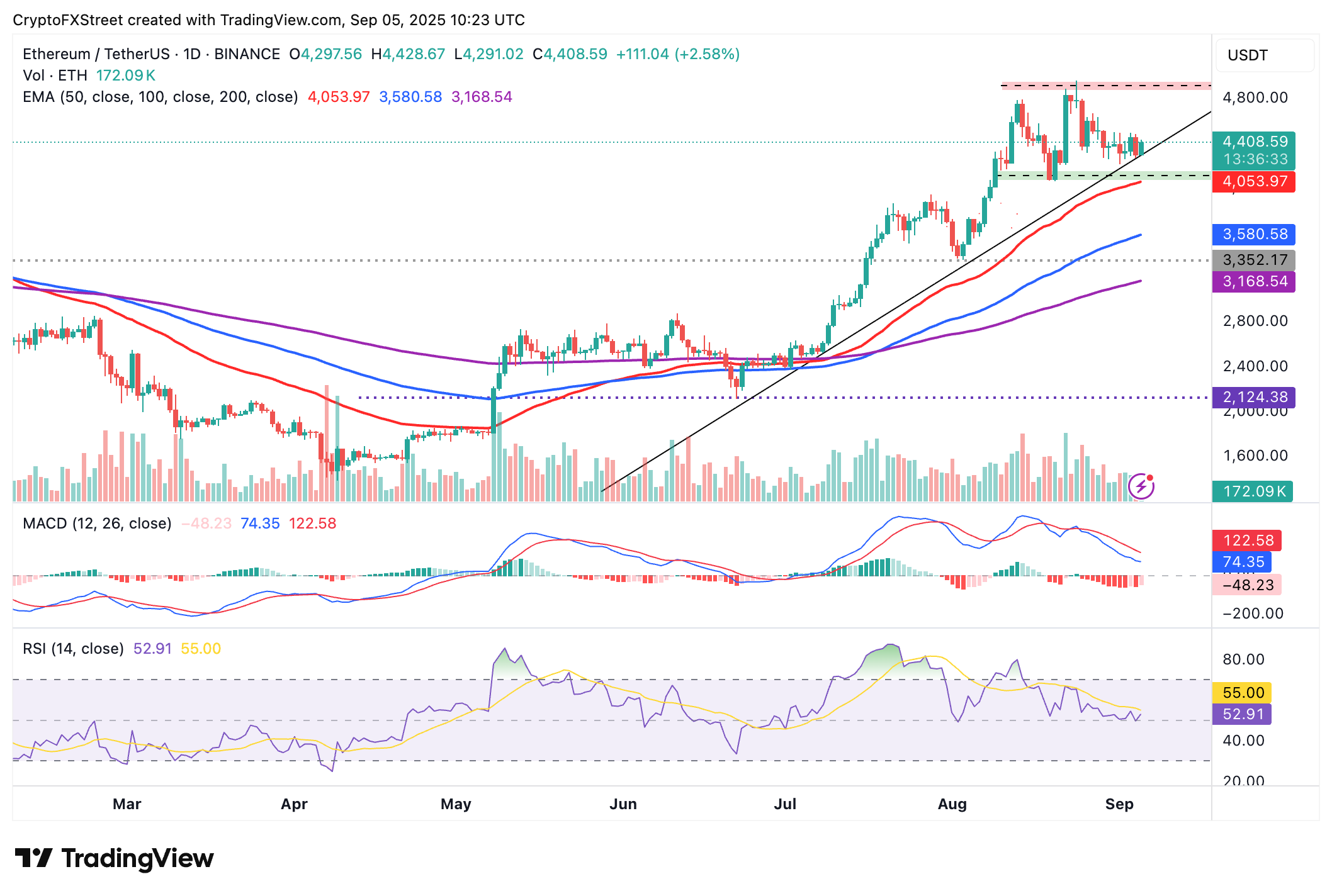Screen dimensions: 1332x896
Task: Click the EMA (50, close, 100, close, 200, close) legend
Action: [161, 97]
